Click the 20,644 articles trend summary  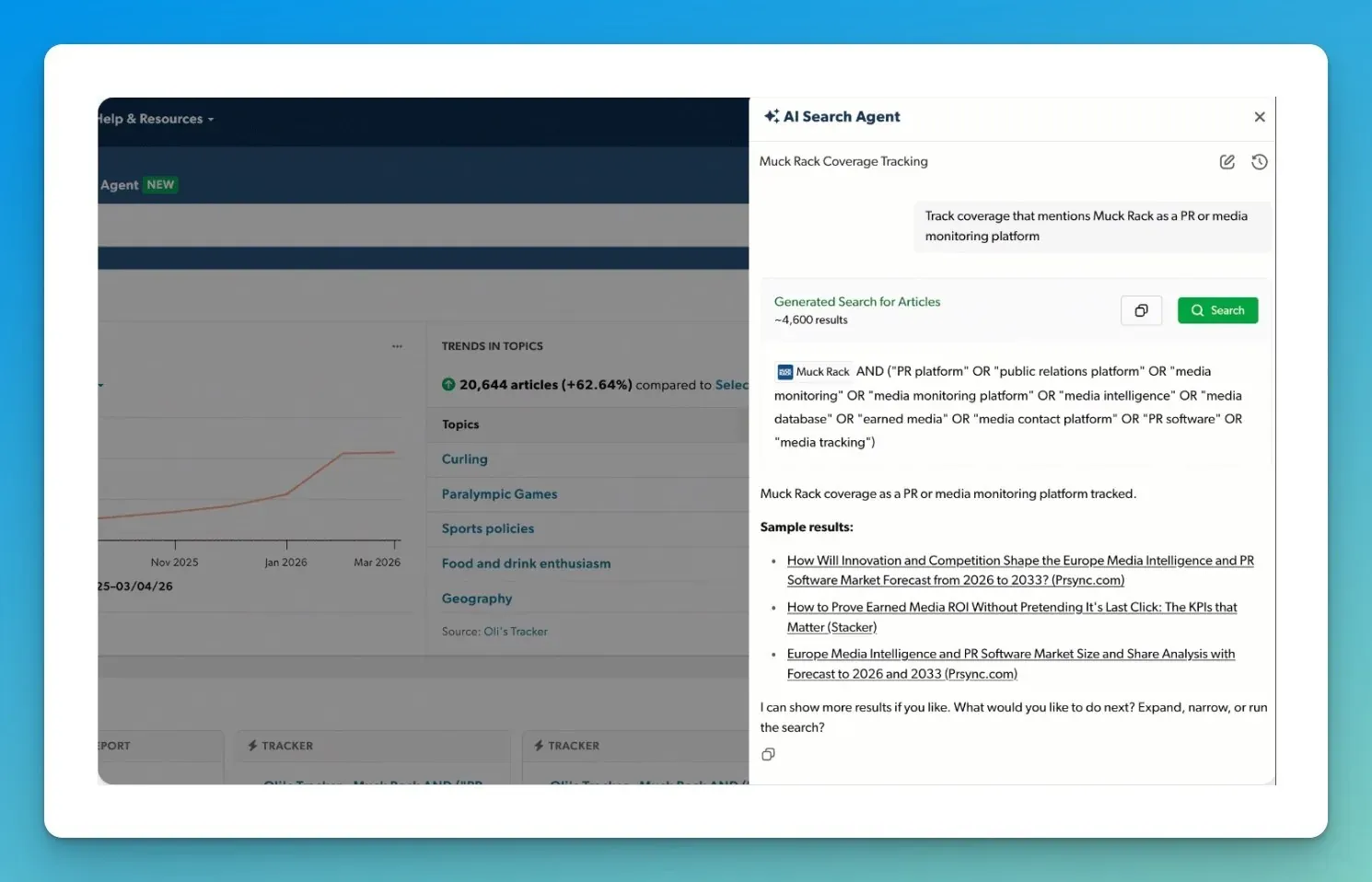tap(546, 385)
